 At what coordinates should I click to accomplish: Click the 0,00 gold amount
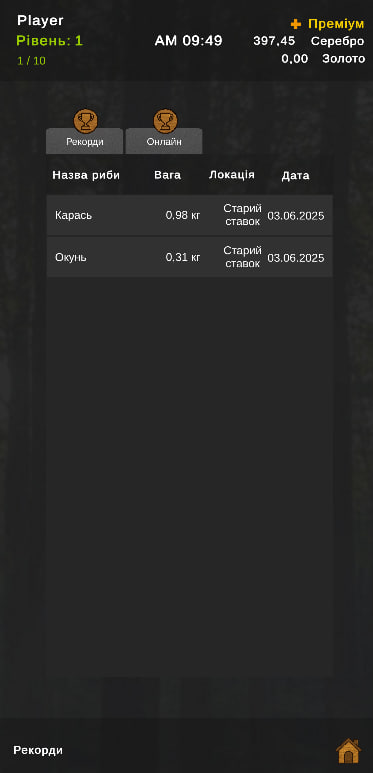[x=295, y=59]
